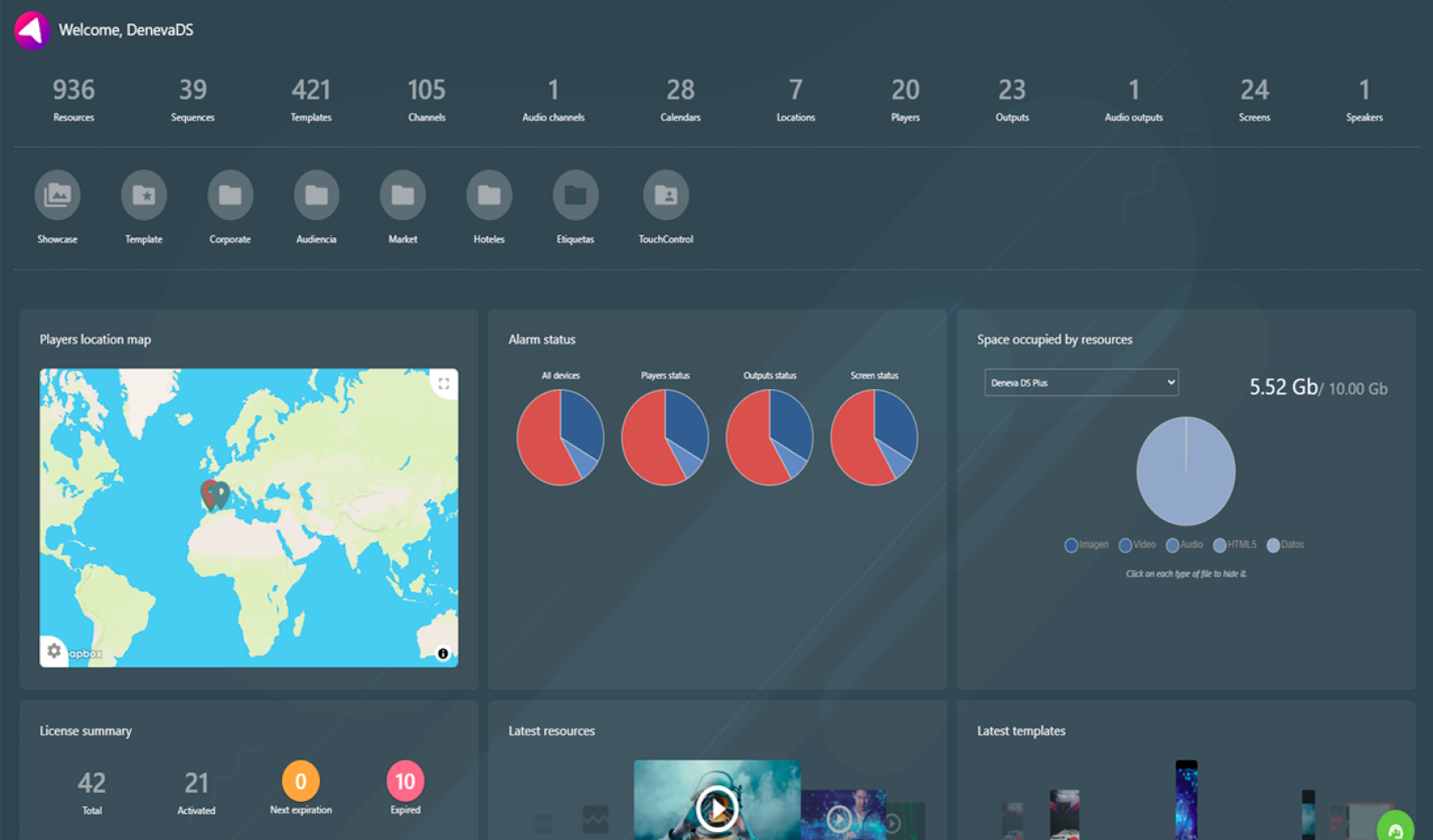The width and height of the screenshot is (1433, 840).
Task: Click the All devices pie chart
Action: (x=560, y=438)
